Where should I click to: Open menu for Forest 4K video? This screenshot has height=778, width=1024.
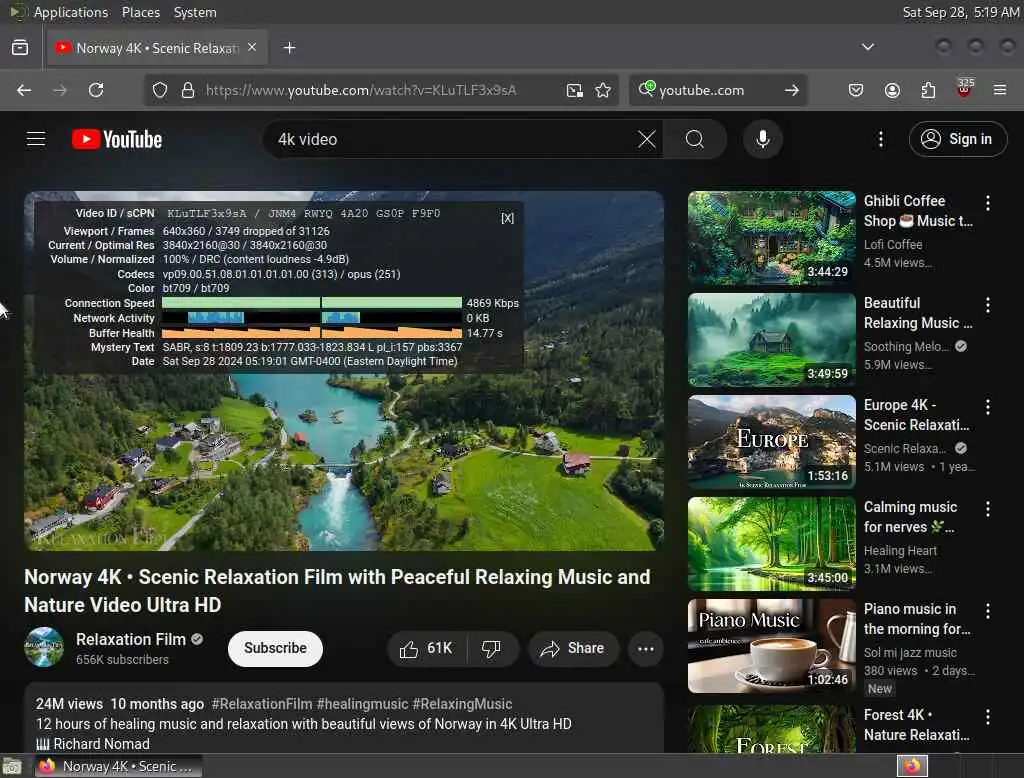click(x=987, y=717)
